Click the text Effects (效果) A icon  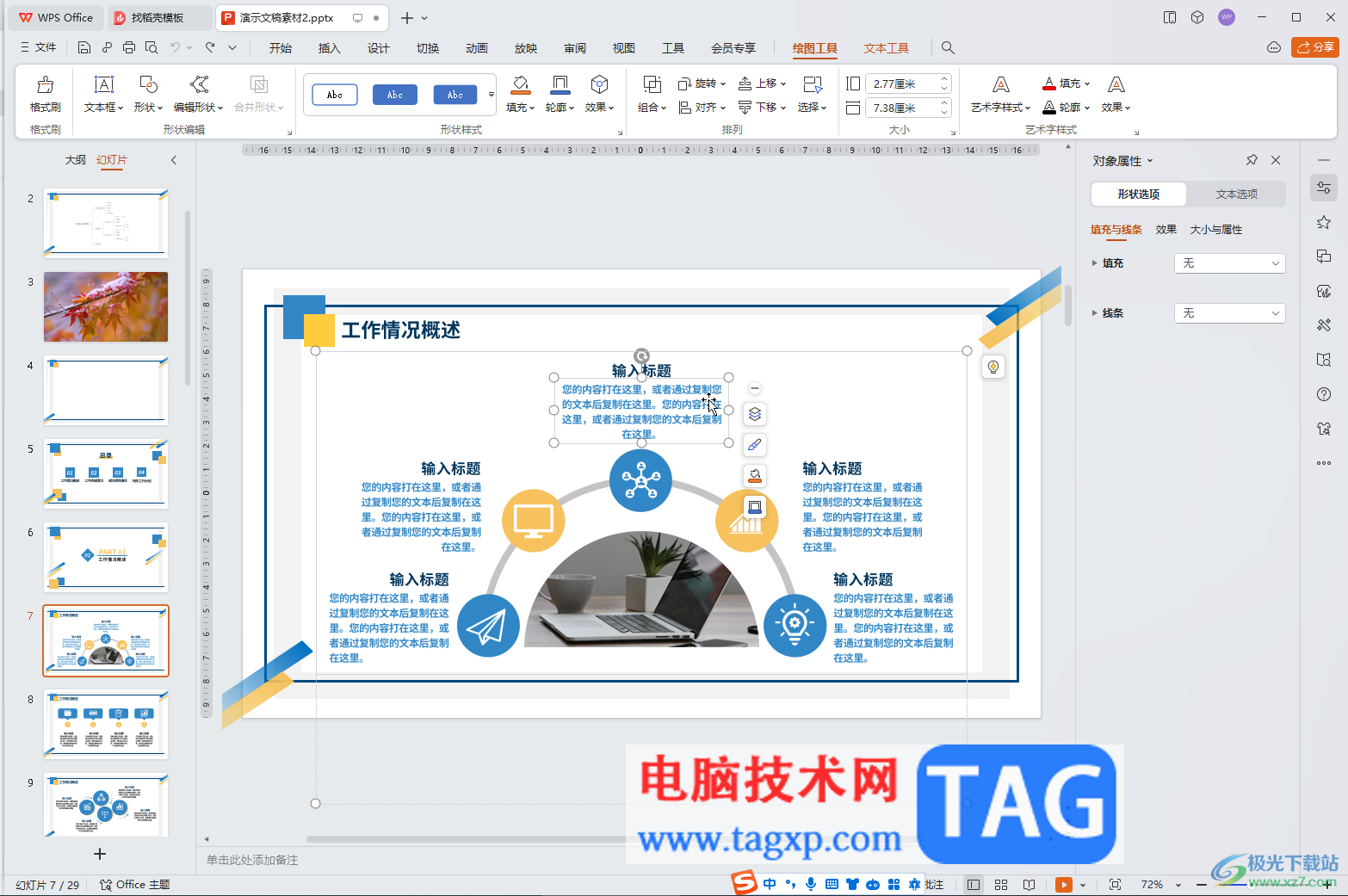pyautogui.click(x=1116, y=84)
